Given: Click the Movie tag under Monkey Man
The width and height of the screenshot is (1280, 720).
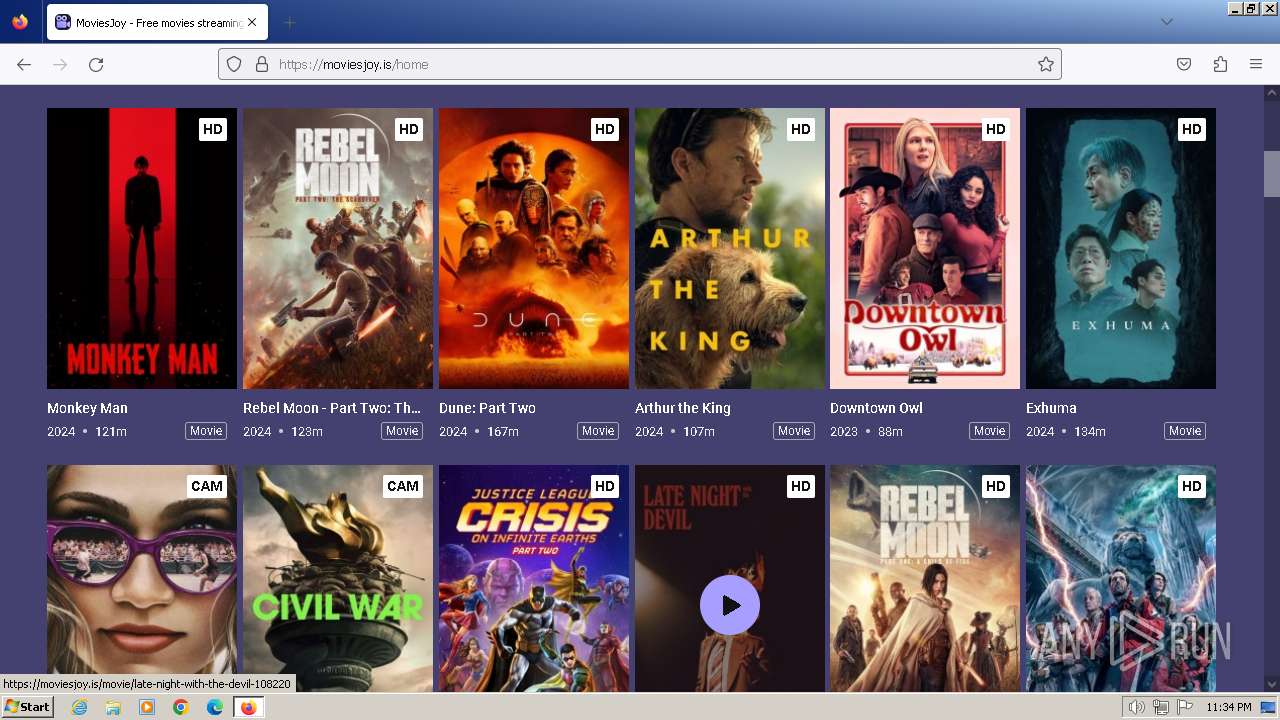Looking at the screenshot, I should click(206, 431).
